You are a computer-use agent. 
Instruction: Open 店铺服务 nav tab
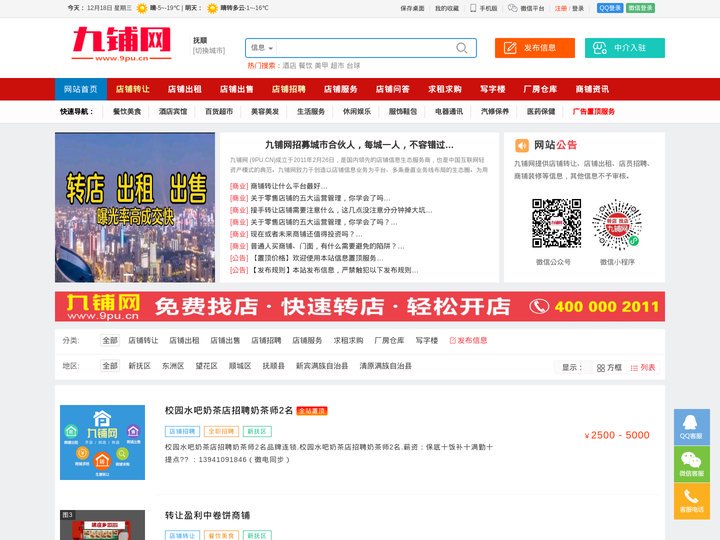click(340, 89)
